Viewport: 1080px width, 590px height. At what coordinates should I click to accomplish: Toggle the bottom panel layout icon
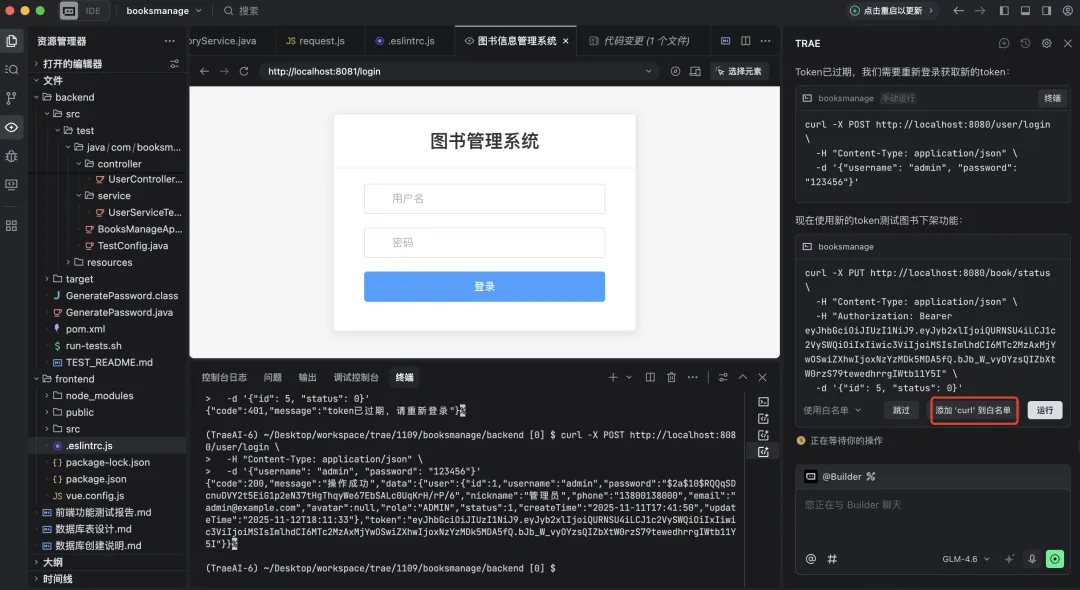click(x=1026, y=10)
